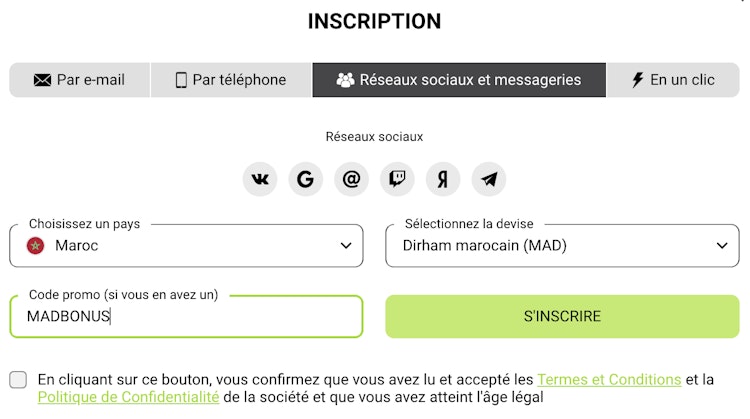Select the Par téléphone tab

coord(231,80)
